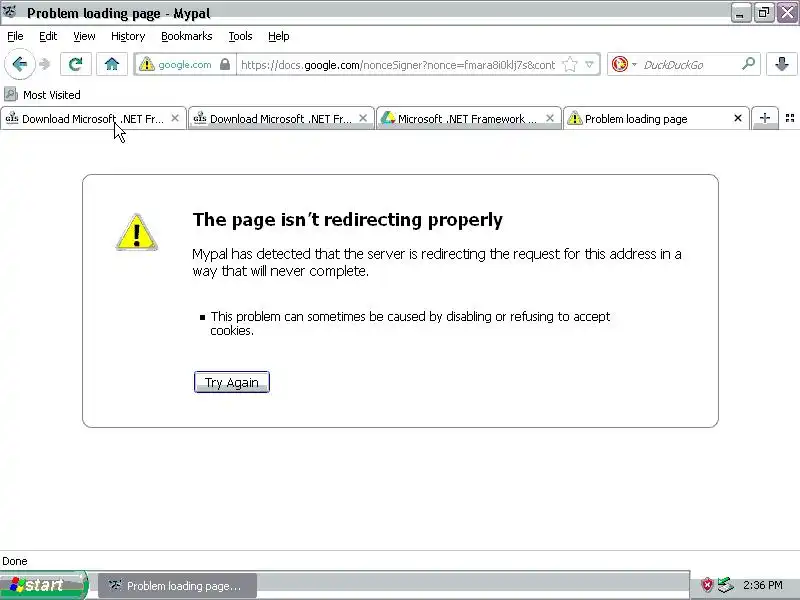
Task: Click the Drive favicon on third tab
Action: (388, 118)
